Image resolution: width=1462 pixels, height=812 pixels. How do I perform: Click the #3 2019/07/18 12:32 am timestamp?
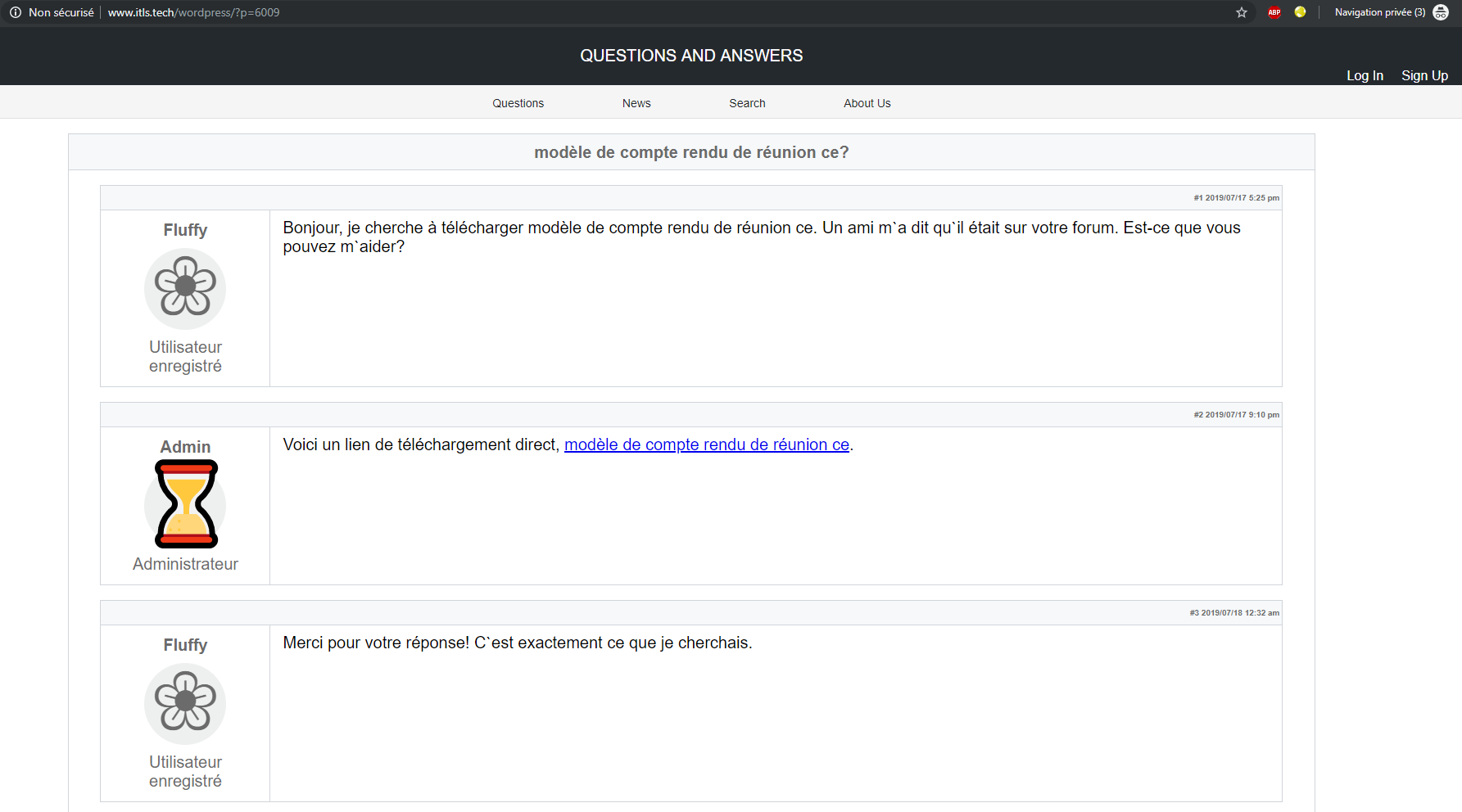coord(1234,613)
